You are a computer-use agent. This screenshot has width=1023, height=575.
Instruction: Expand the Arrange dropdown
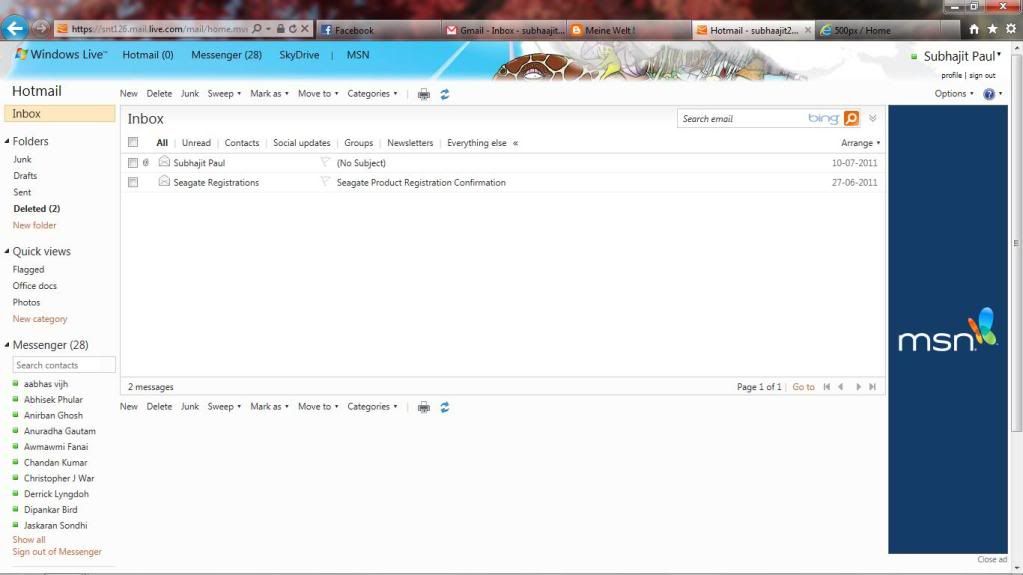click(x=860, y=143)
